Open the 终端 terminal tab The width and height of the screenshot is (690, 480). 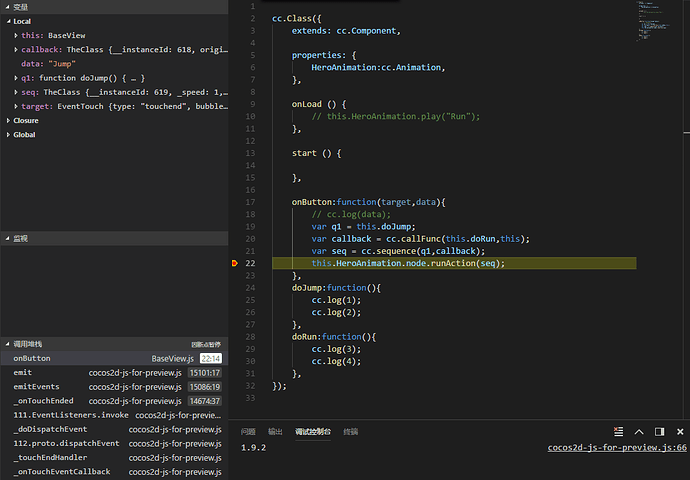pos(350,432)
